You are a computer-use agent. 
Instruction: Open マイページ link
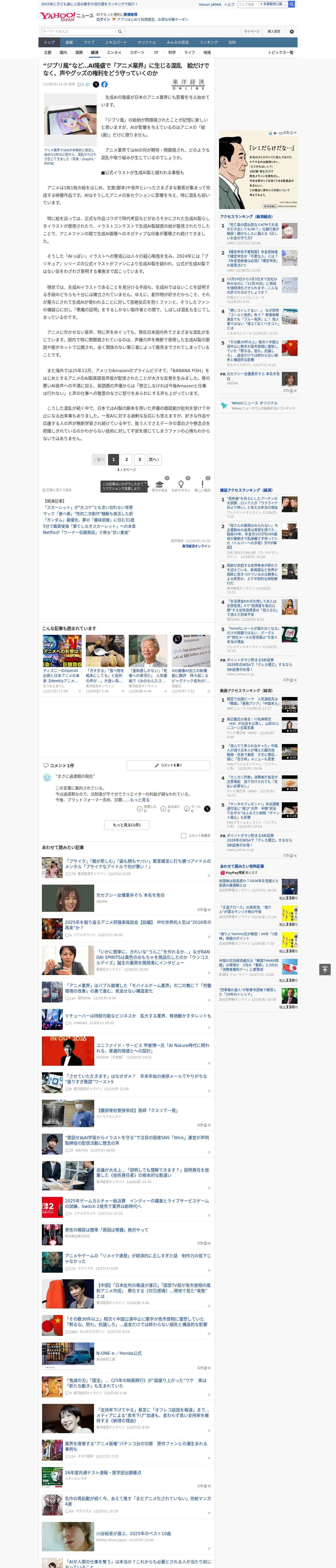click(x=251, y=32)
